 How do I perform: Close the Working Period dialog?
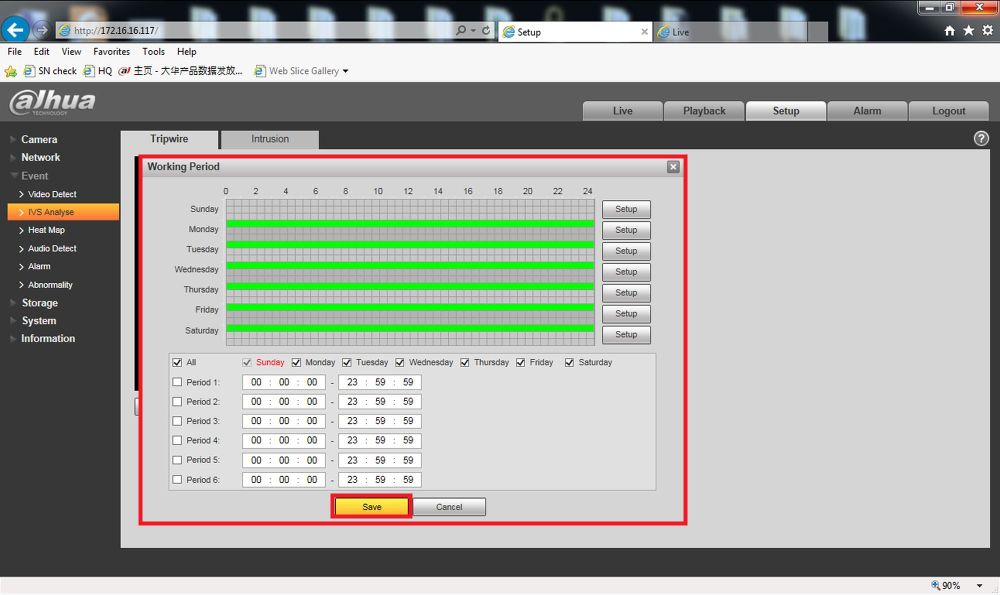[673, 167]
